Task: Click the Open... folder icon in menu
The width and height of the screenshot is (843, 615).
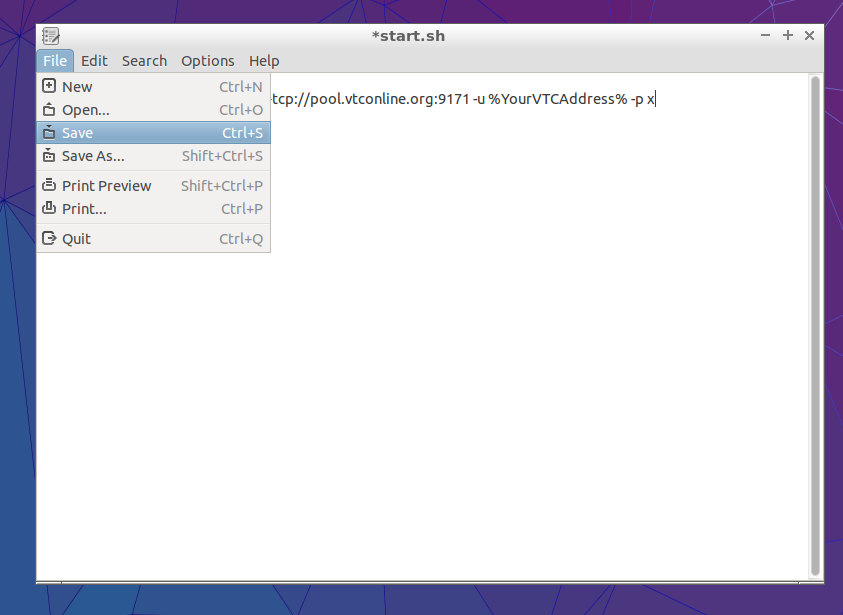Action: [49, 110]
